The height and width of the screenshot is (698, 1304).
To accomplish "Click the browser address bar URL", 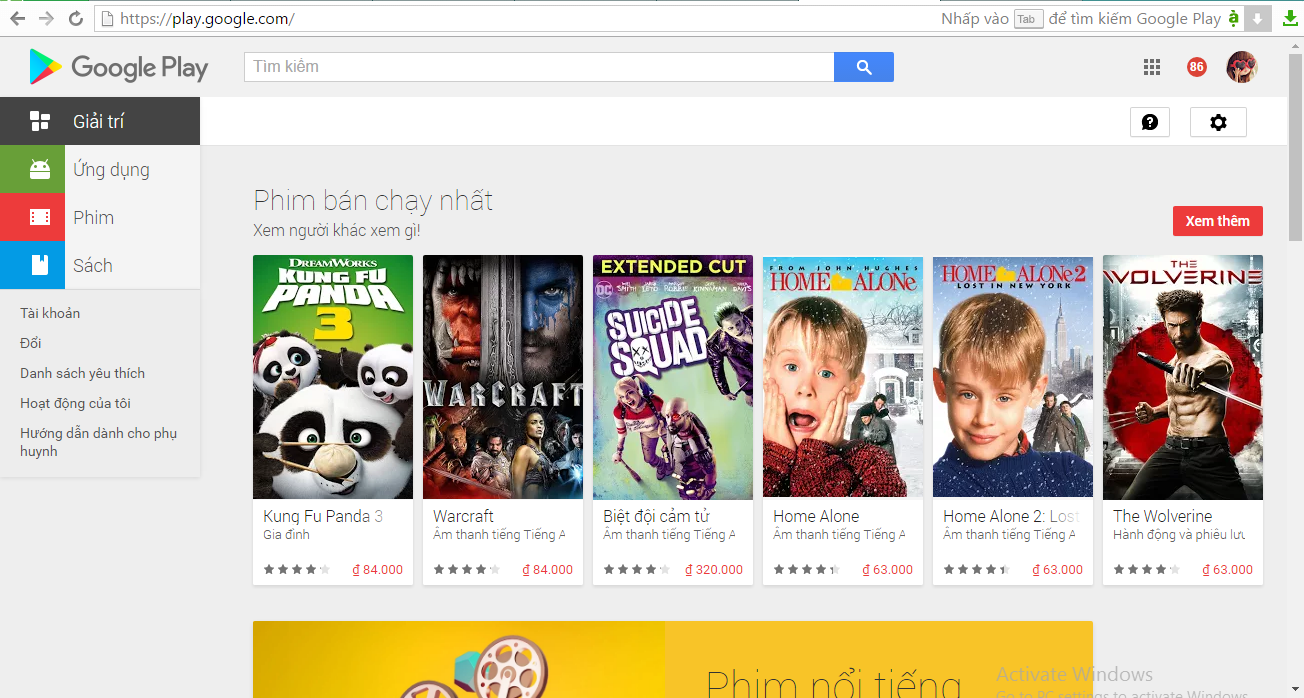I will (x=207, y=18).
